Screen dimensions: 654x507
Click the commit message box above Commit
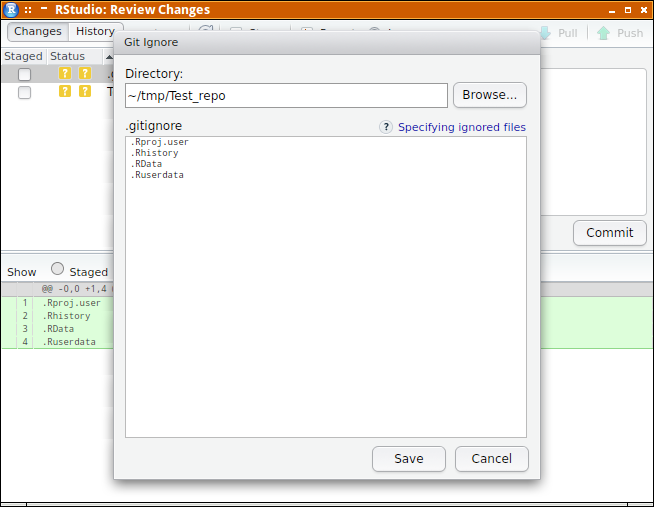pos(593,142)
